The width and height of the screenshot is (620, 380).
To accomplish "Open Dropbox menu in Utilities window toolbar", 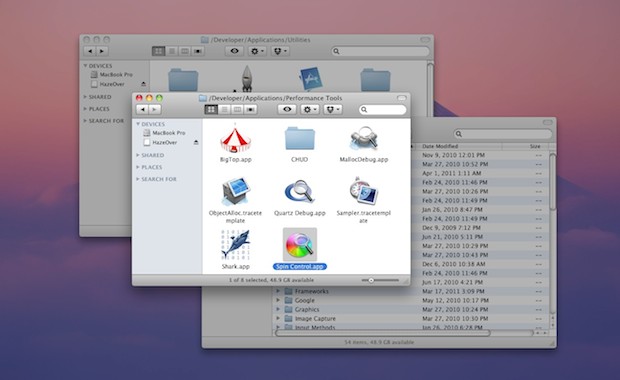I will tap(280, 51).
